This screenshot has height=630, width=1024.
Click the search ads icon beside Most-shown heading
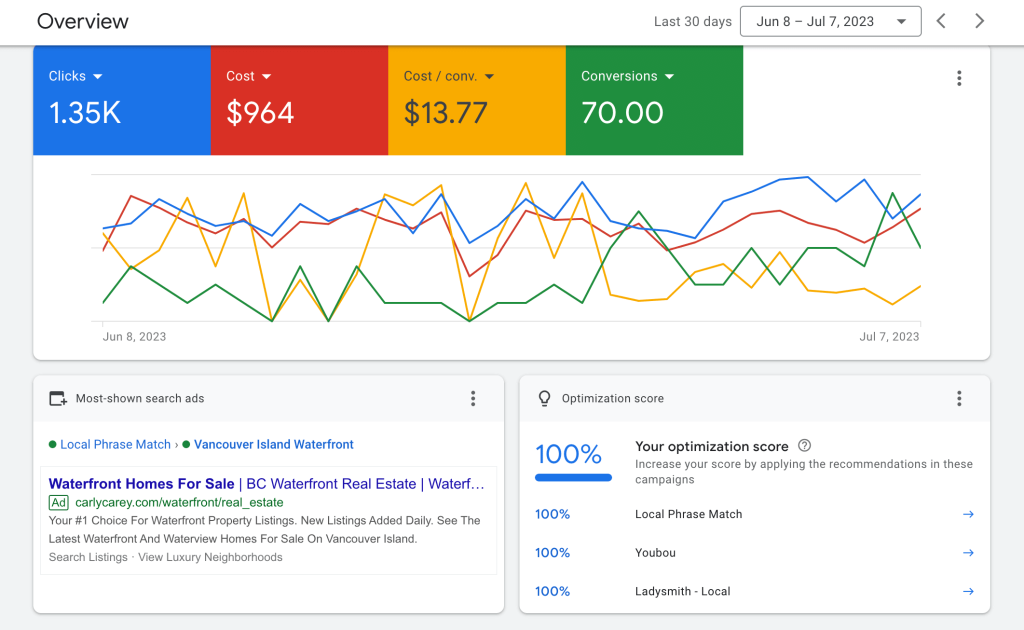click(x=58, y=398)
